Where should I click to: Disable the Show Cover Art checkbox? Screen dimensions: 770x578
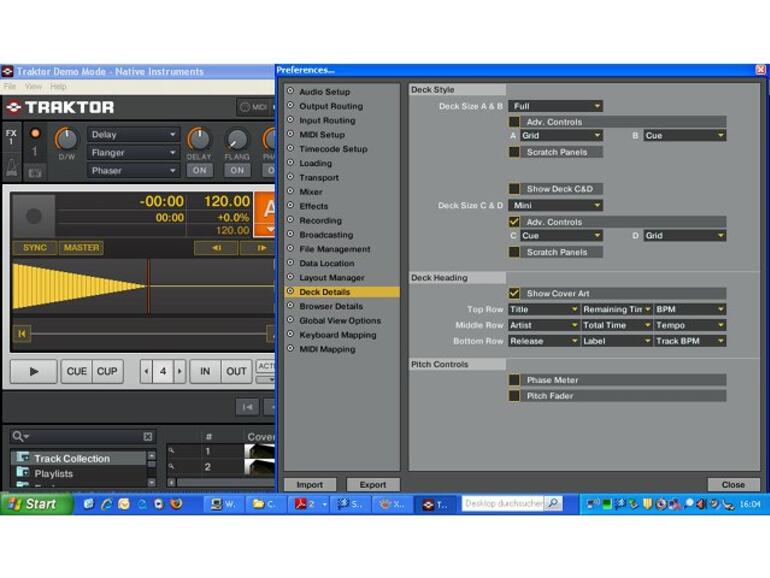pos(514,293)
